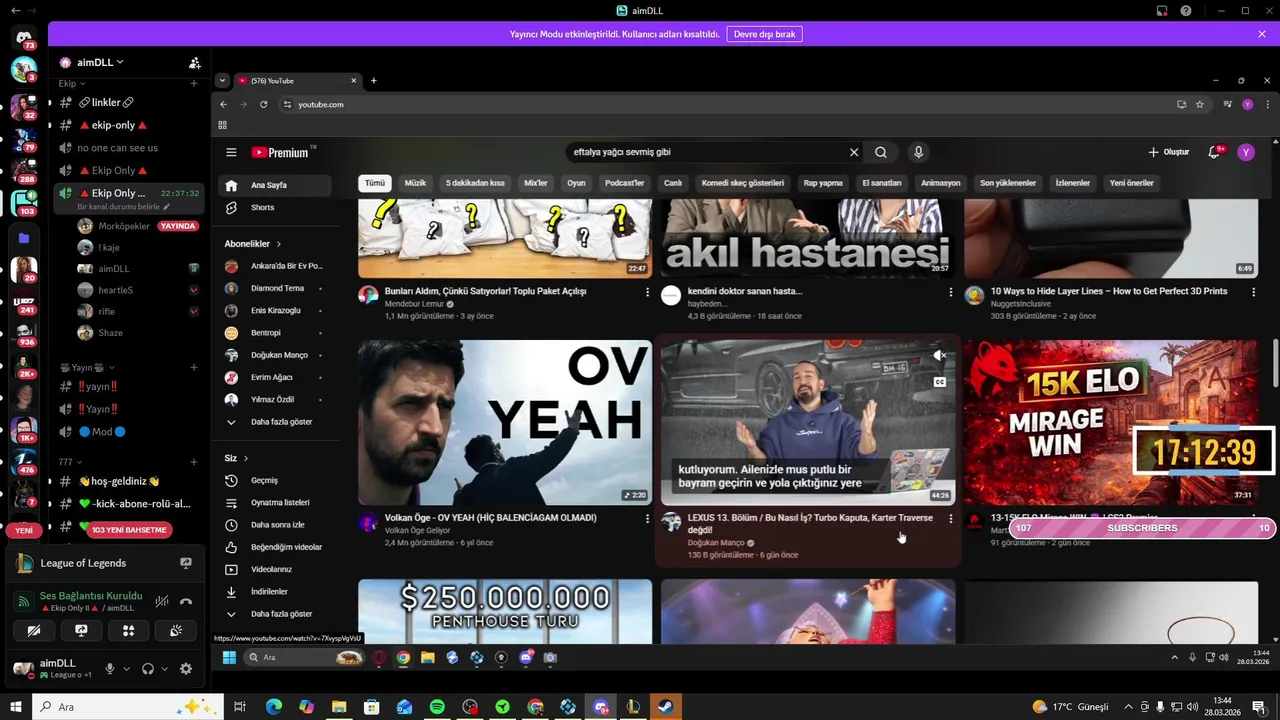This screenshot has height=720, width=1280.
Task: Open headphone output options chevron
Action: [164, 669]
